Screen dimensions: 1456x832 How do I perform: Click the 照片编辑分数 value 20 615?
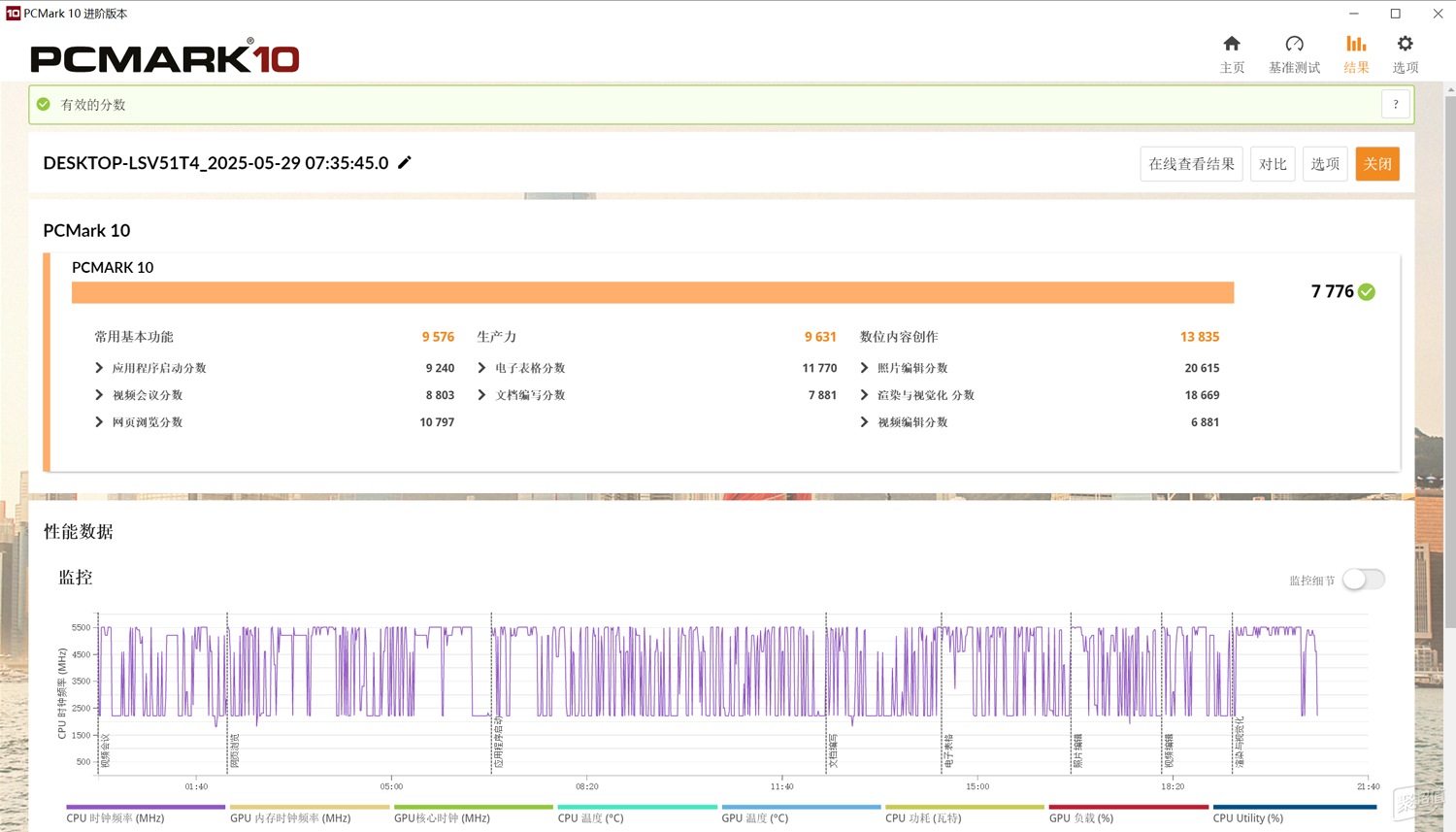[x=1202, y=368]
